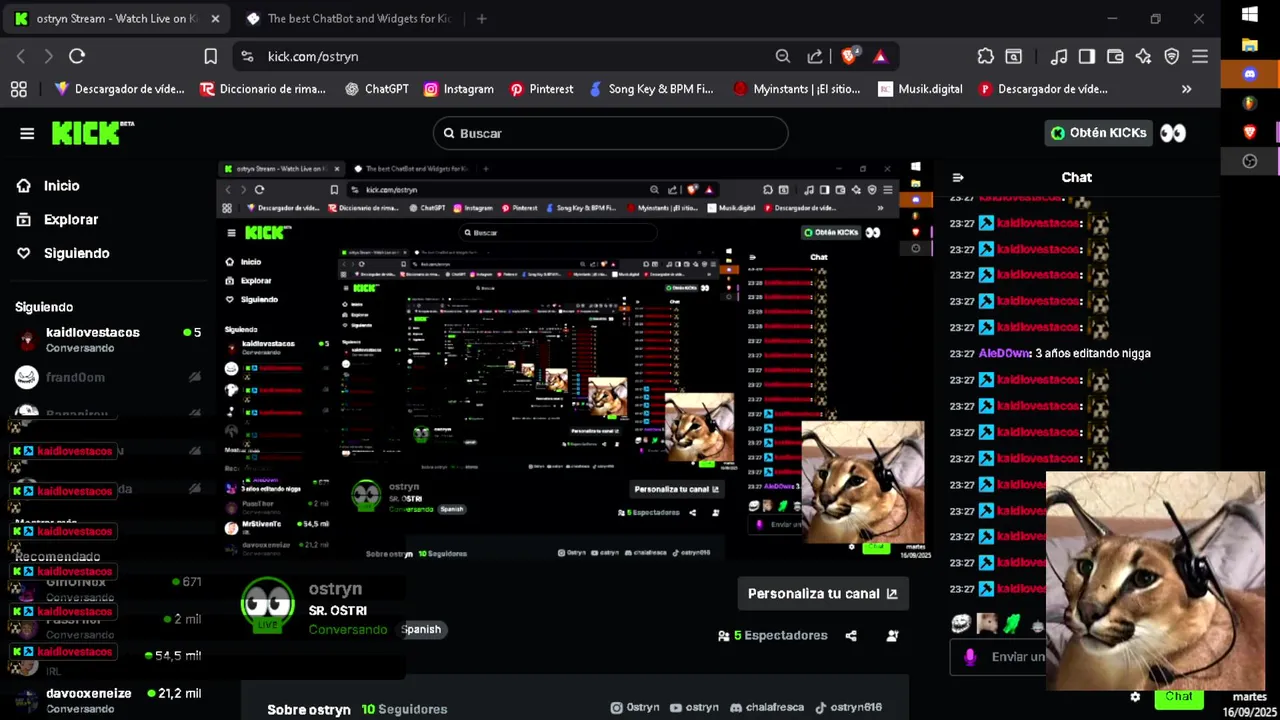The width and height of the screenshot is (1280, 720).
Task: Open Brave playlist music note icon
Action: tap(1059, 57)
